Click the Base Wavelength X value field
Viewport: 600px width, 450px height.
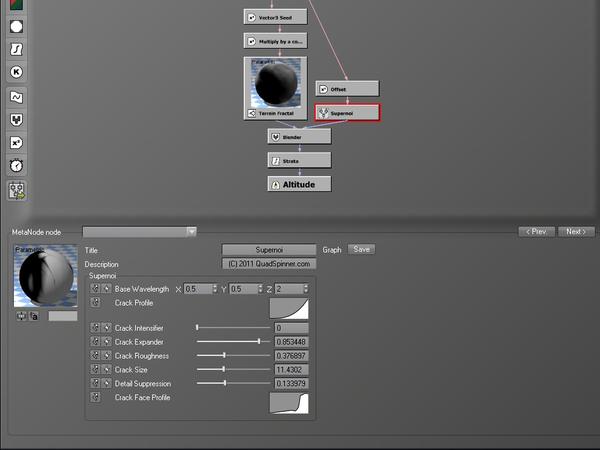(x=198, y=289)
